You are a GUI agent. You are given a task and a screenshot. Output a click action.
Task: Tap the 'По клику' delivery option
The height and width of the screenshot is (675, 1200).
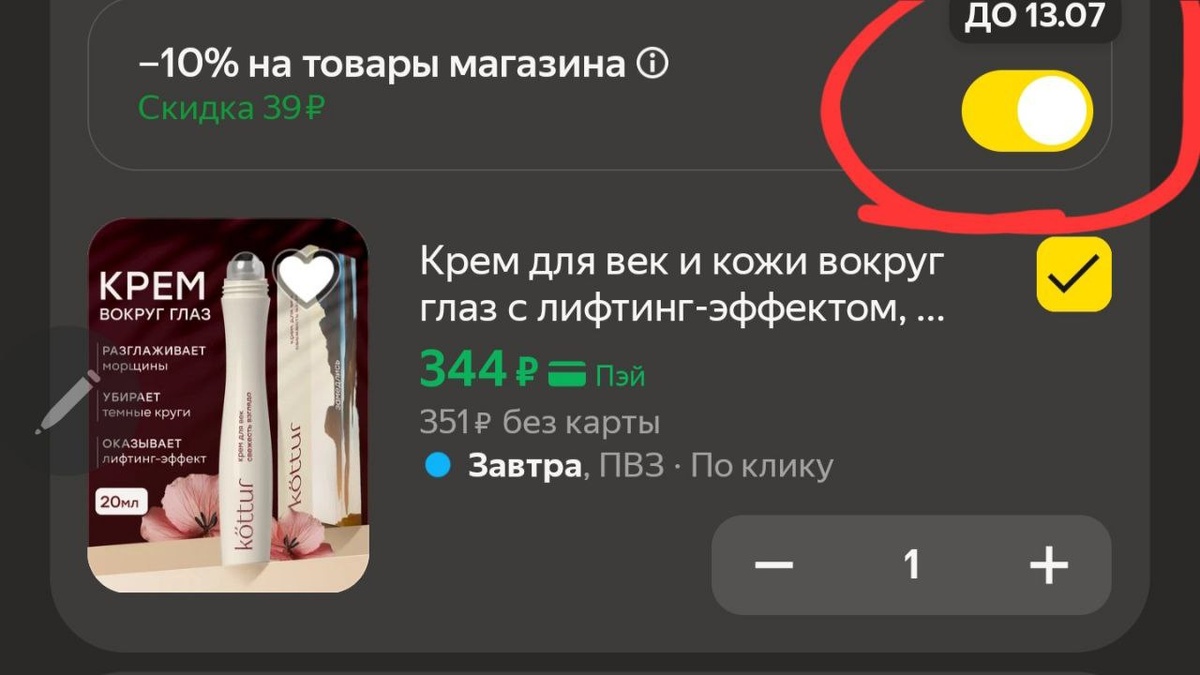click(762, 467)
